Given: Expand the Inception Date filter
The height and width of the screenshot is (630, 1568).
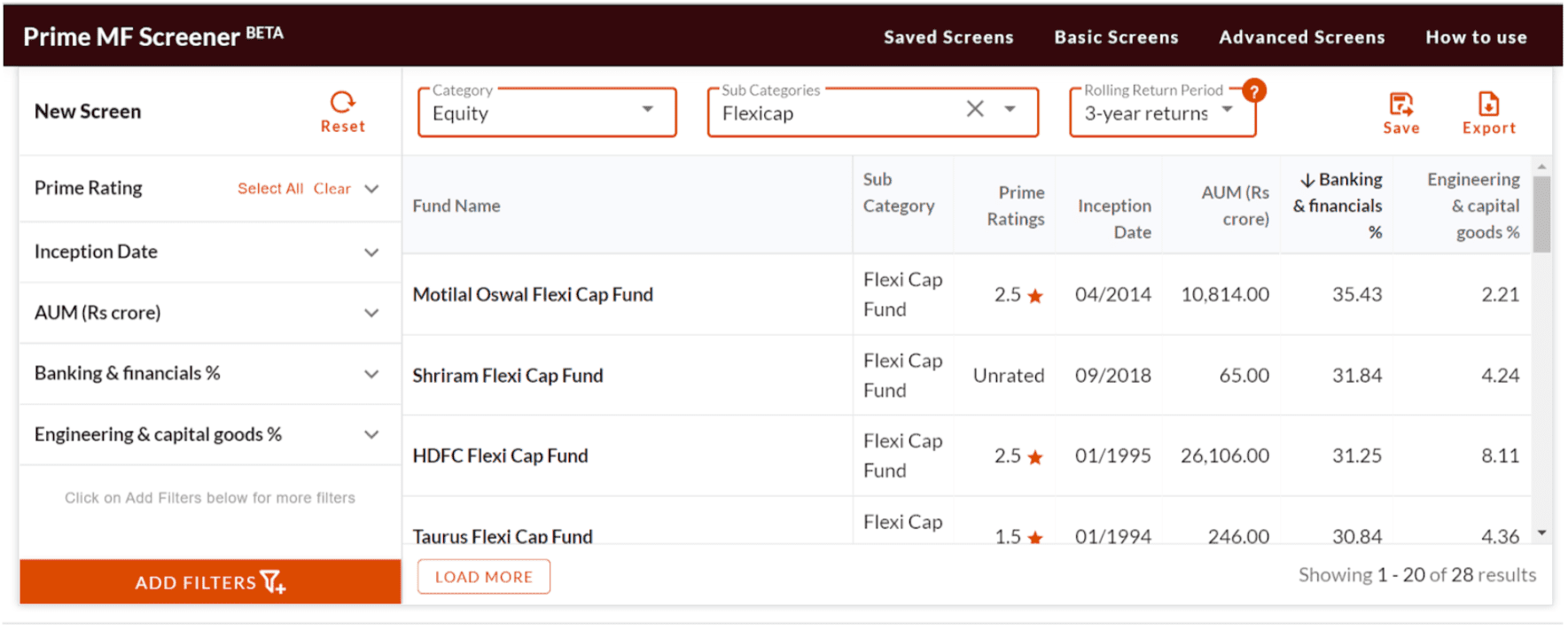Looking at the screenshot, I should (371, 253).
